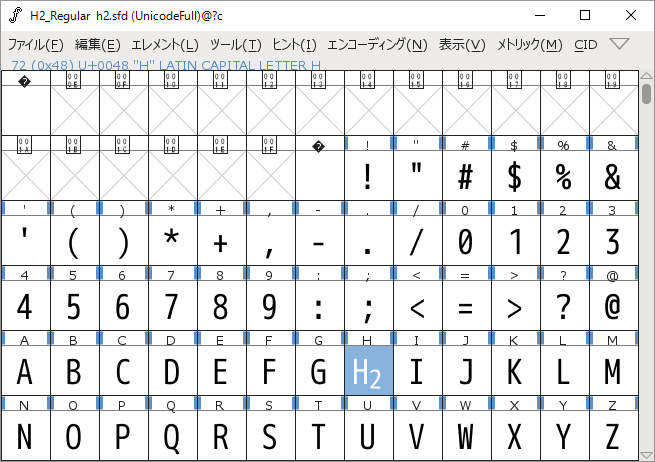Select the asterisk glyph cell
The height and width of the screenshot is (462, 655).
point(173,240)
